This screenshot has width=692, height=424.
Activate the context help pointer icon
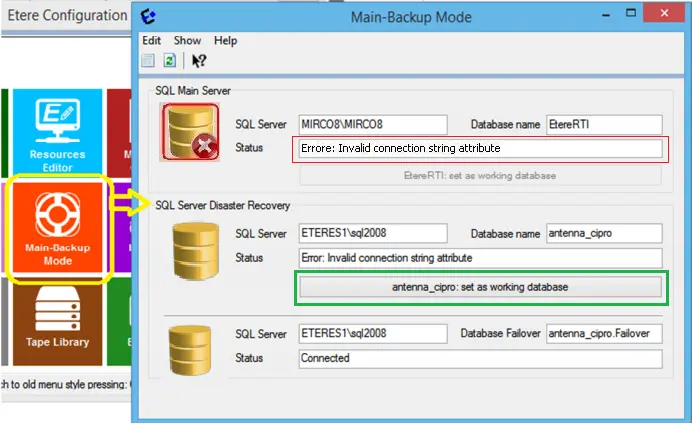click(198, 60)
